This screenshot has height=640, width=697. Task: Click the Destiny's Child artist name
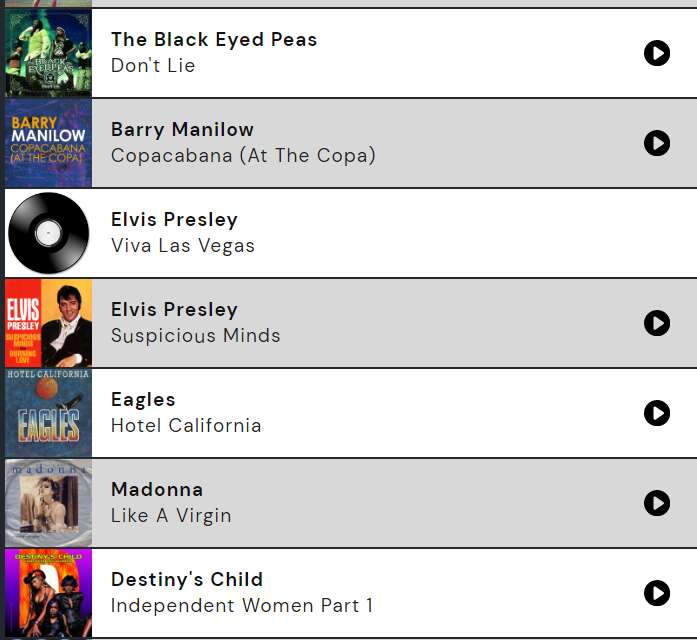[x=187, y=580]
